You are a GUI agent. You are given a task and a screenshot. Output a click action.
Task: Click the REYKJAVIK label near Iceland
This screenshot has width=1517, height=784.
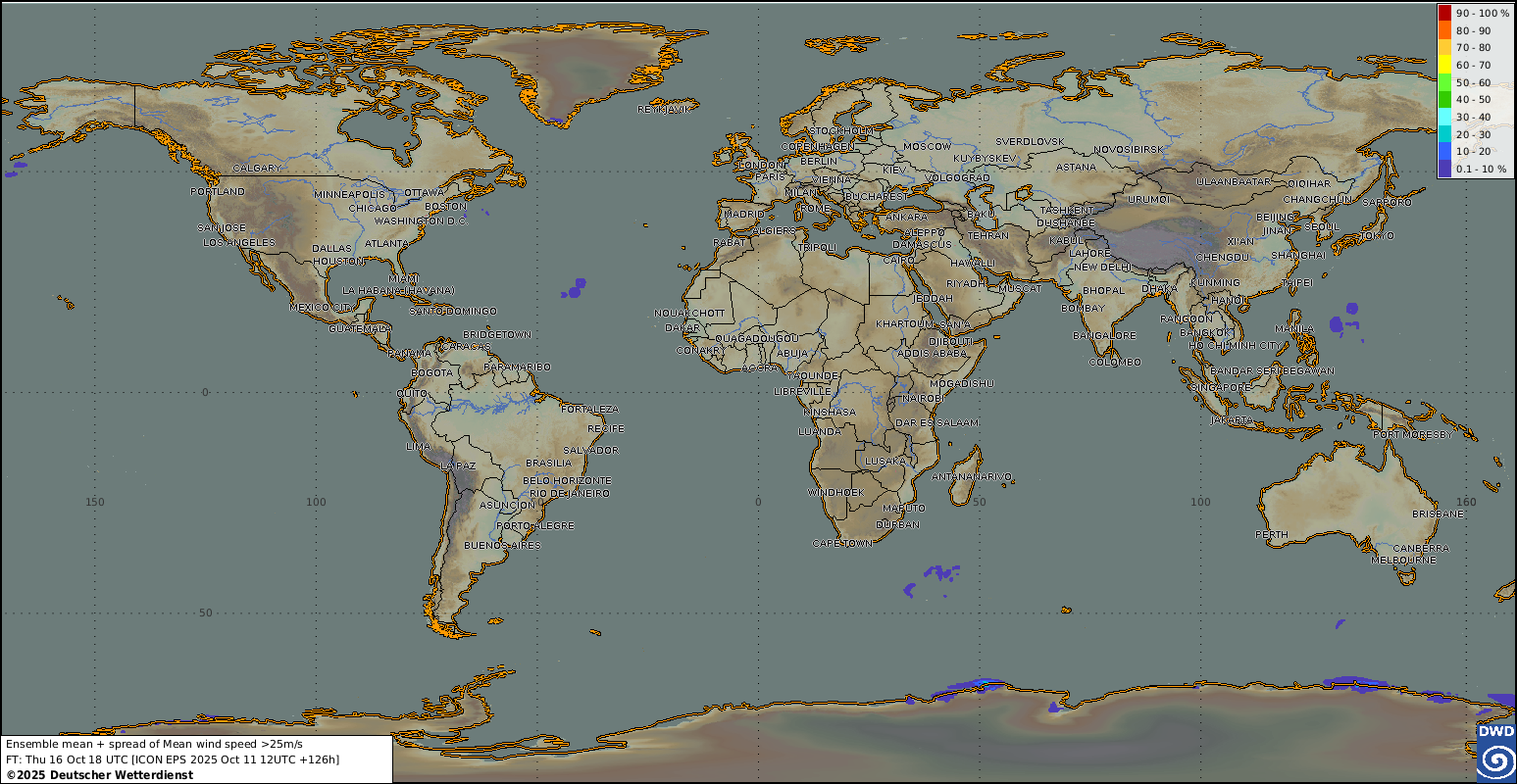pyautogui.click(x=664, y=109)
